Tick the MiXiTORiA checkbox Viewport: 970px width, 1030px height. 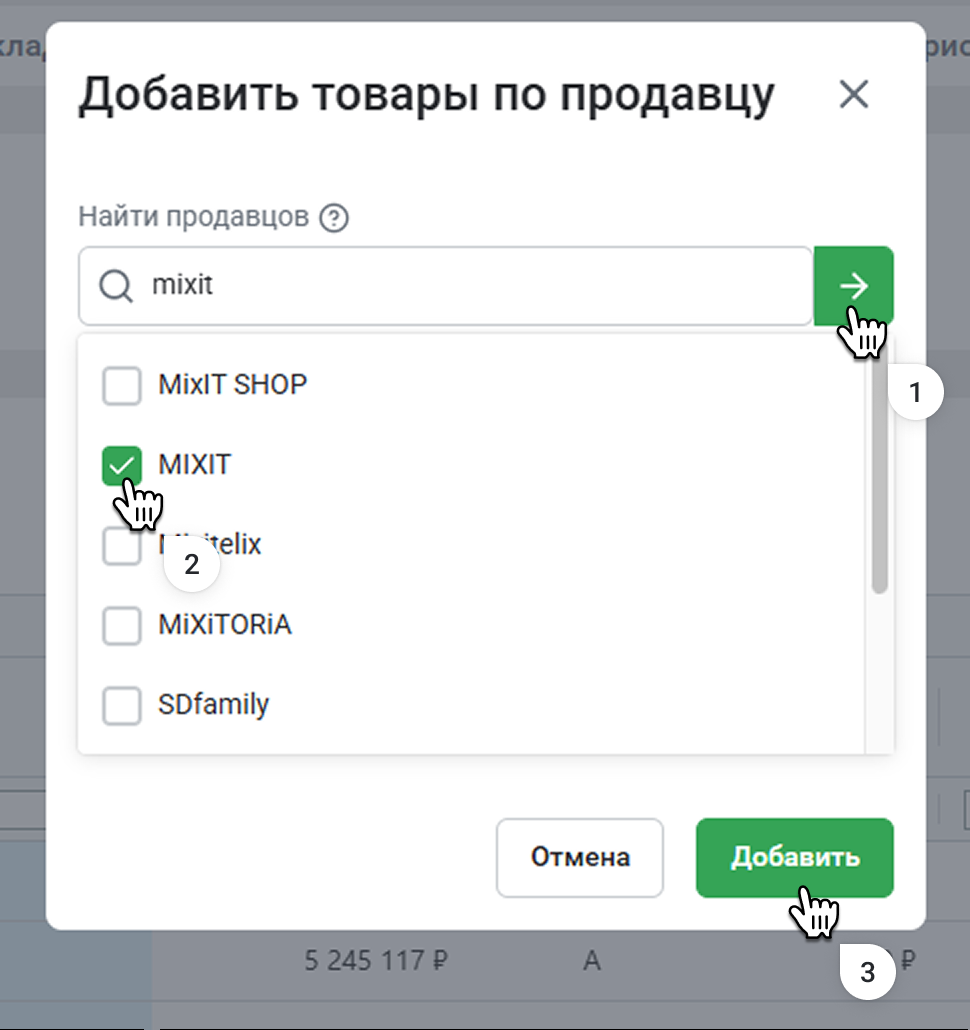coord(122,626)
